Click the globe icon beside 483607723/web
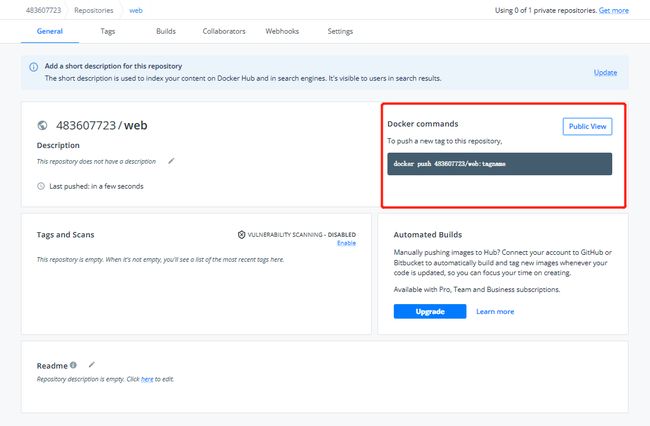Viewport: 650px width, 426px height. (42, 125)
